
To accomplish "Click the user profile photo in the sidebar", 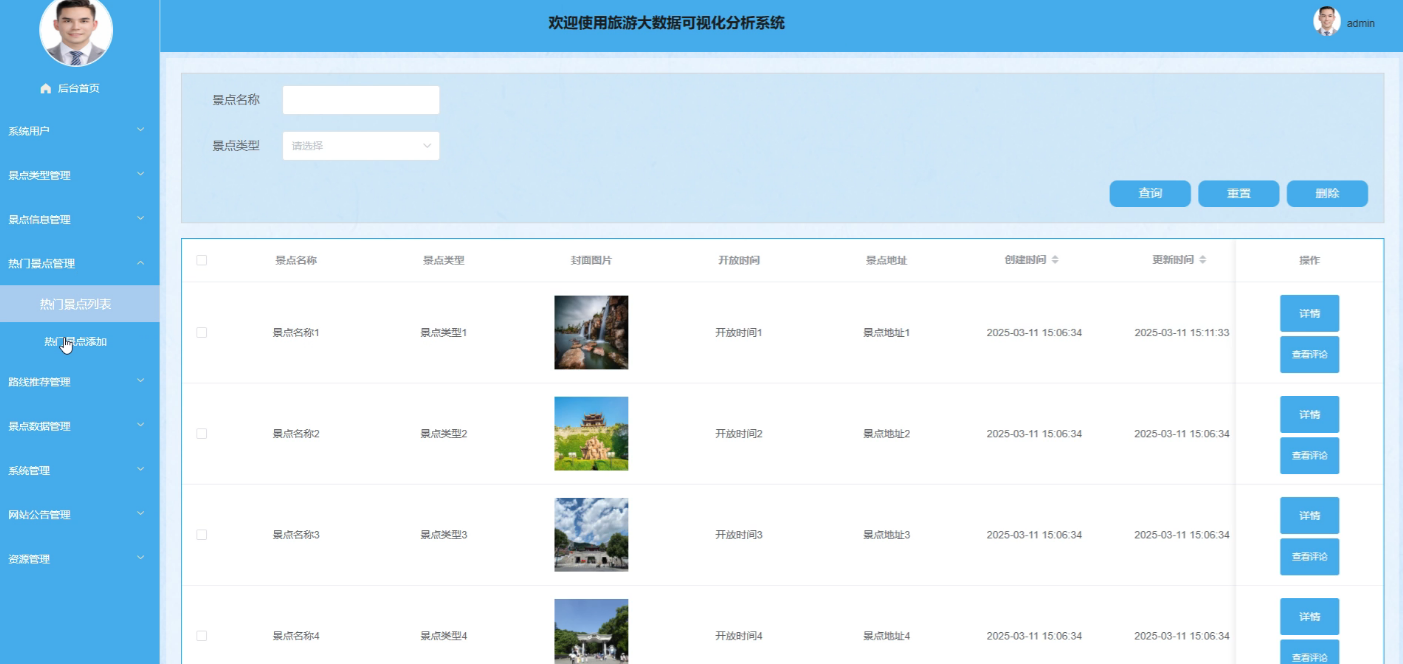I will click(77, 32).
